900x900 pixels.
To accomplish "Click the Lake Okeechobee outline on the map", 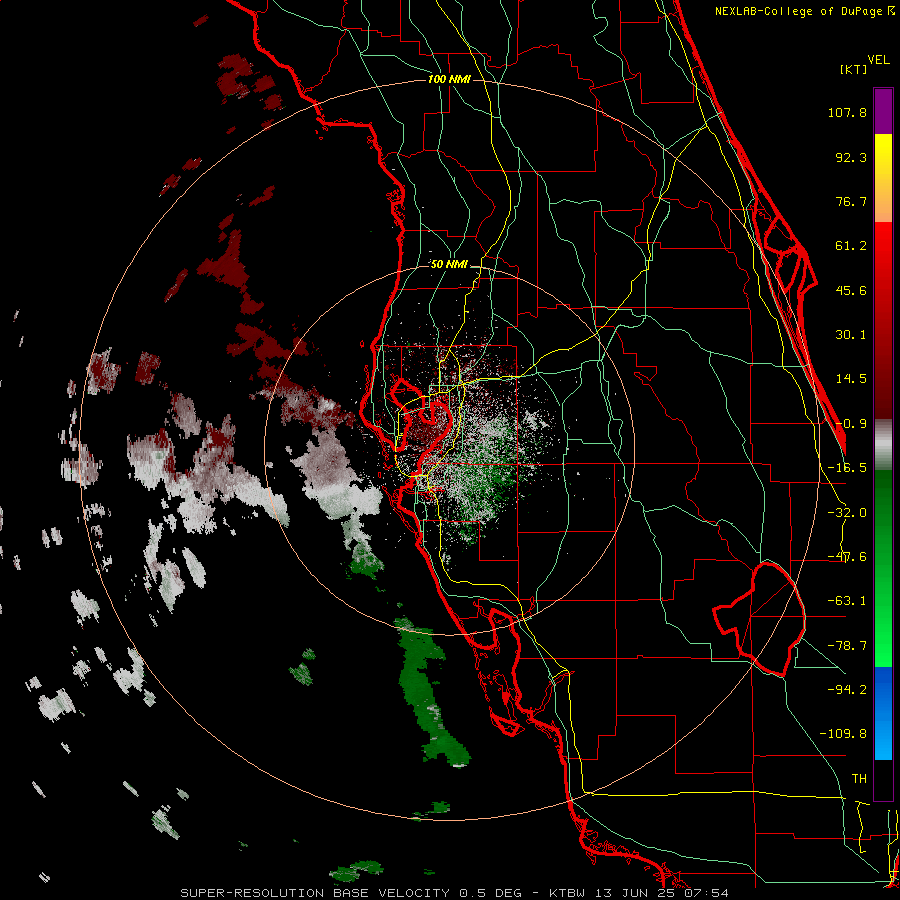I will click(x=759, y=619).
